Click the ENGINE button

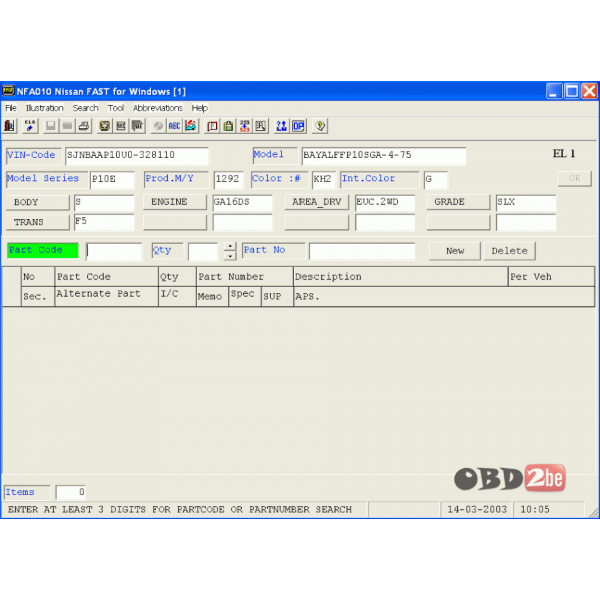(x=174, y=202)
